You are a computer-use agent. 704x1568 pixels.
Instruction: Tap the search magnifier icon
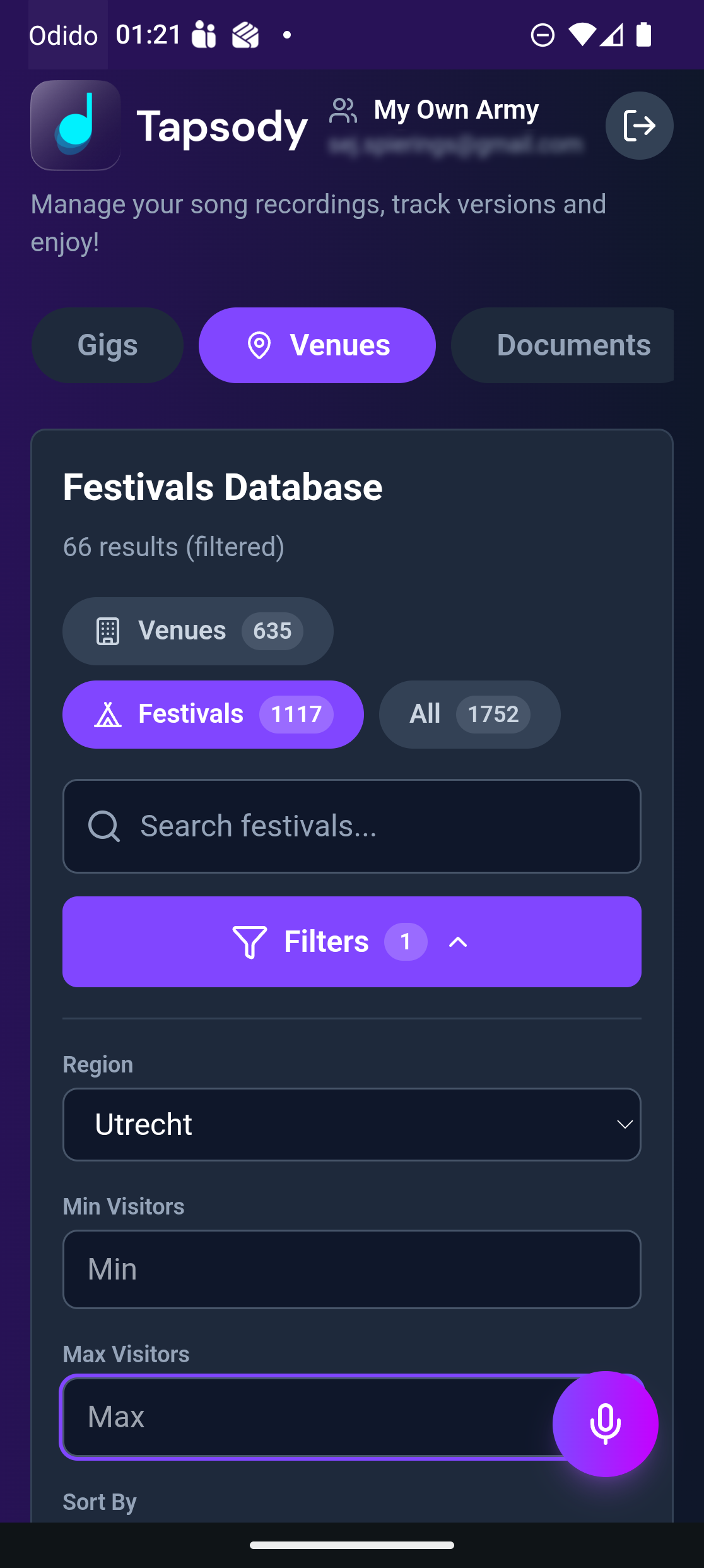click(104, 826)
